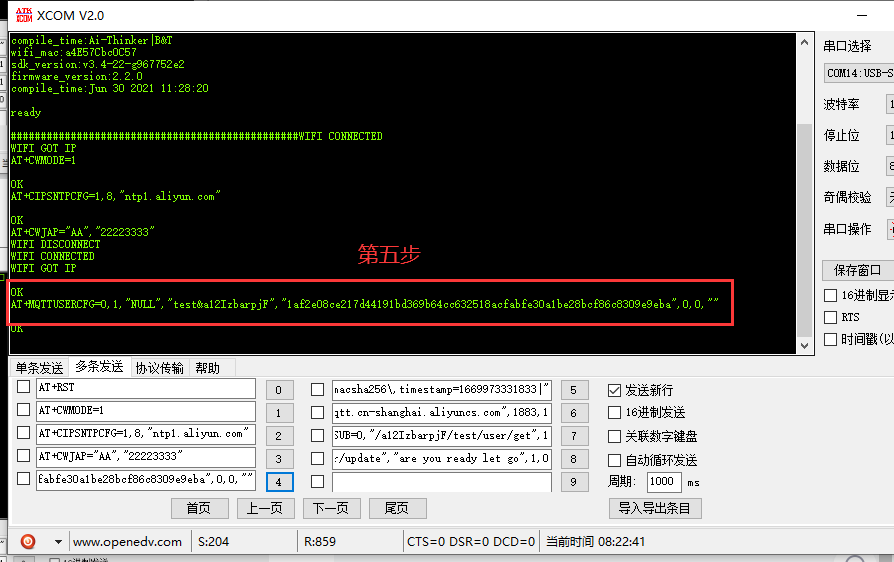Click the 导入导出条目 button
The height and width of the screenshot is (562, 894).
pos(655,508)
